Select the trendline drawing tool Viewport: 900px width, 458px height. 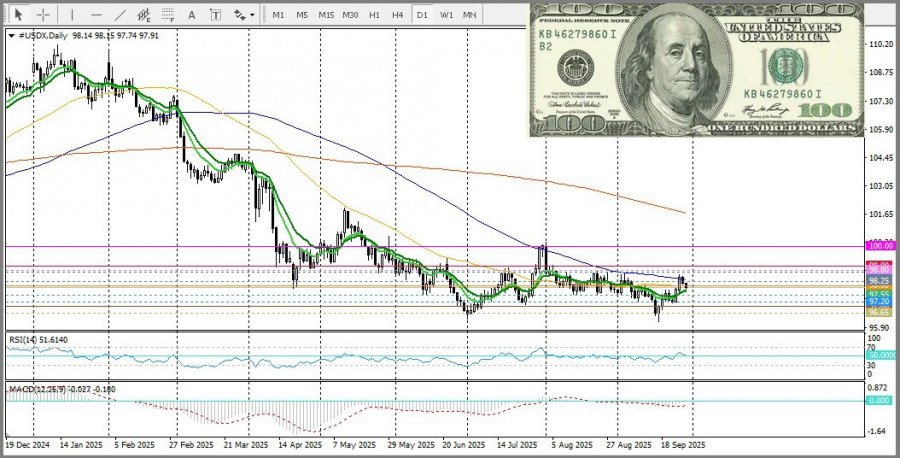pos(121,15)
